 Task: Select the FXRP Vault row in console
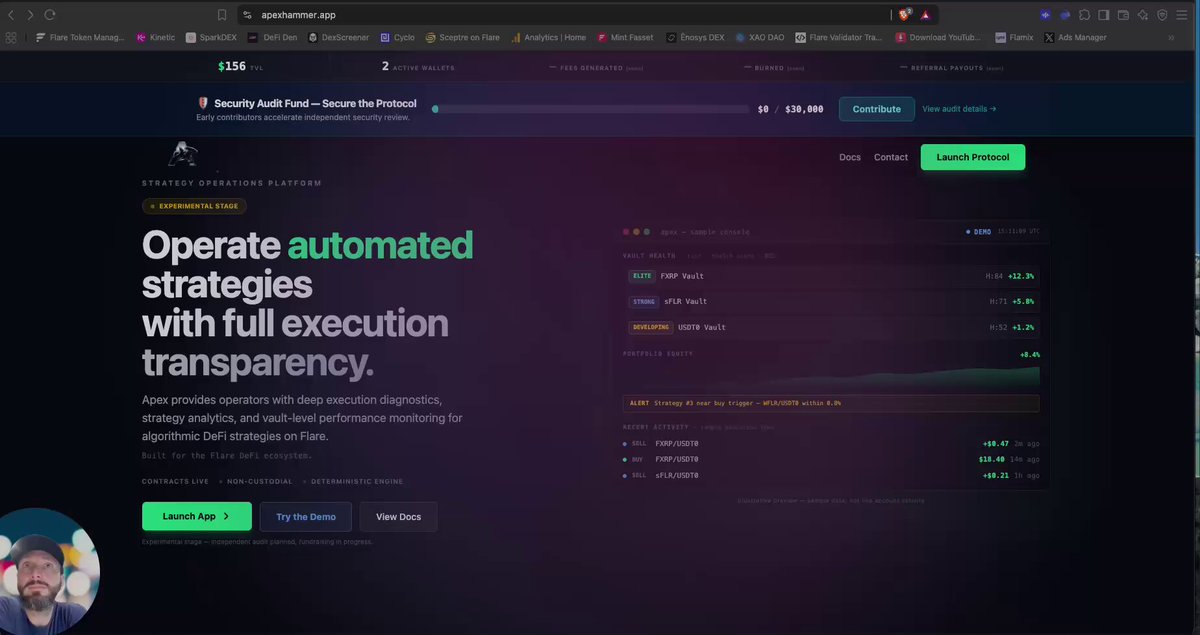tap(831, 276)
